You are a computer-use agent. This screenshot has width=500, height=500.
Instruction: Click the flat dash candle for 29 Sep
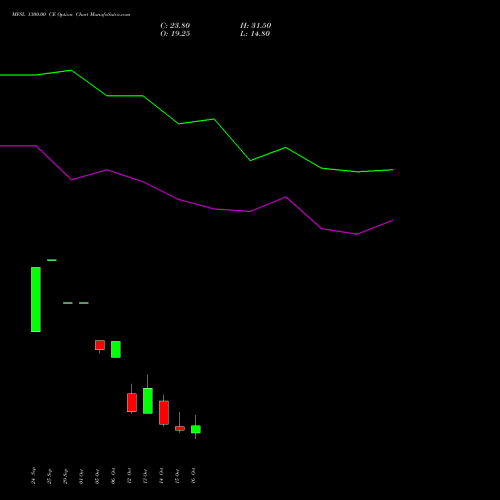coord(68,303)
